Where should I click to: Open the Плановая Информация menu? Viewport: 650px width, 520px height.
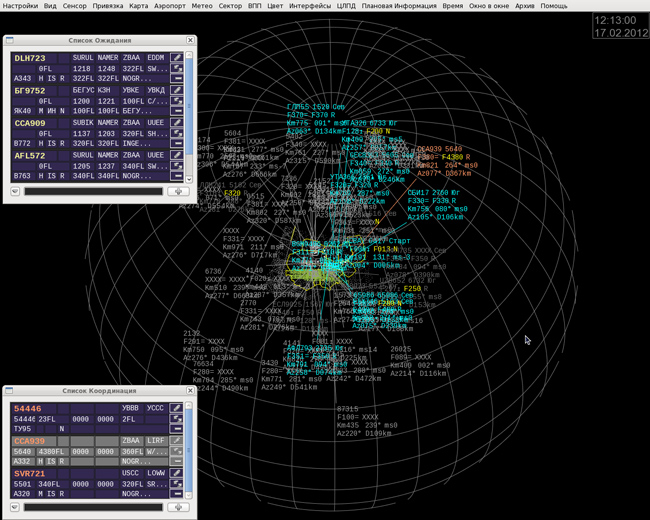click(399, 6)
